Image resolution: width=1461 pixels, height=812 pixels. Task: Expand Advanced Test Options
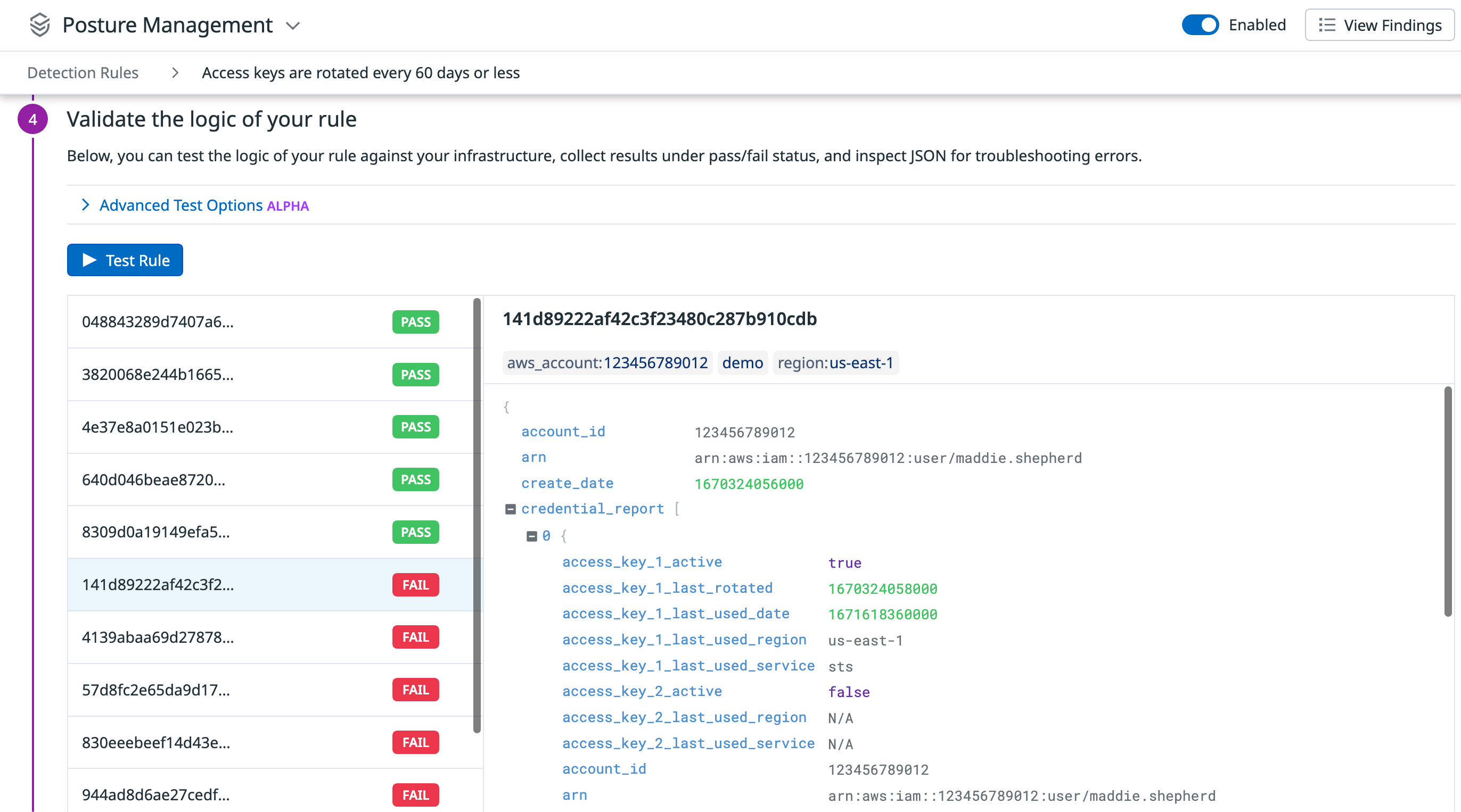point(180,205)
